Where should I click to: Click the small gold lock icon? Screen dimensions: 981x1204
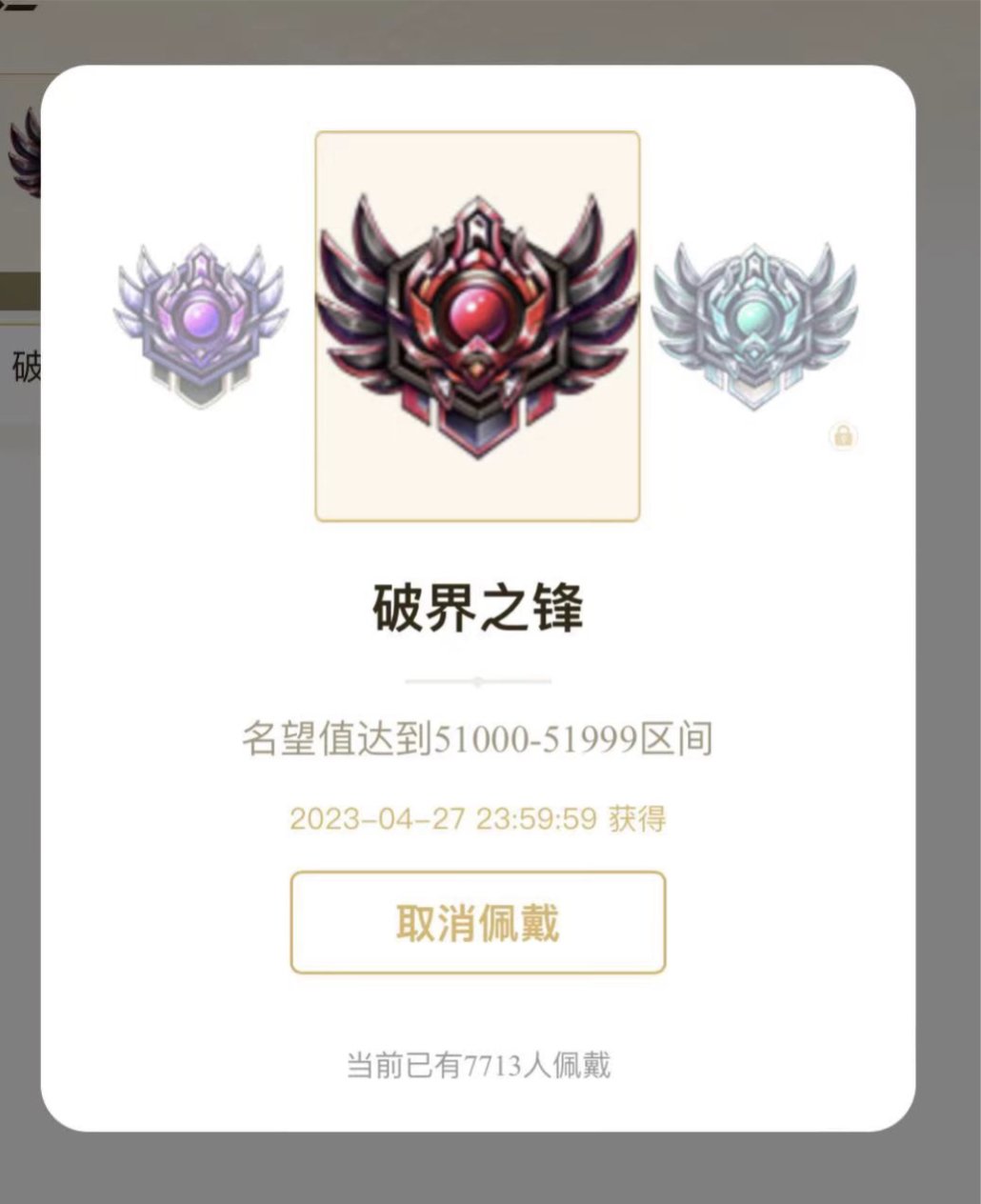pos(843,436)
